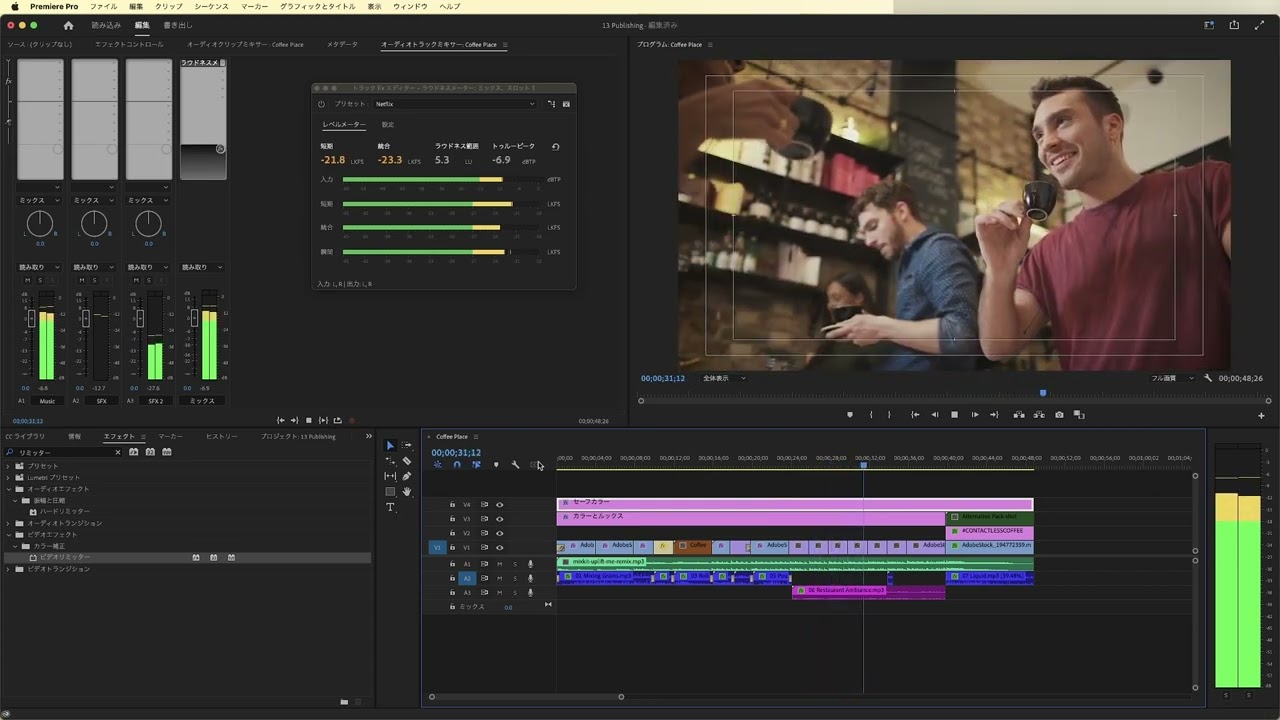Select the Type tool
Viewport: 1280px width, 720px height.
click(x=390, y=507)
